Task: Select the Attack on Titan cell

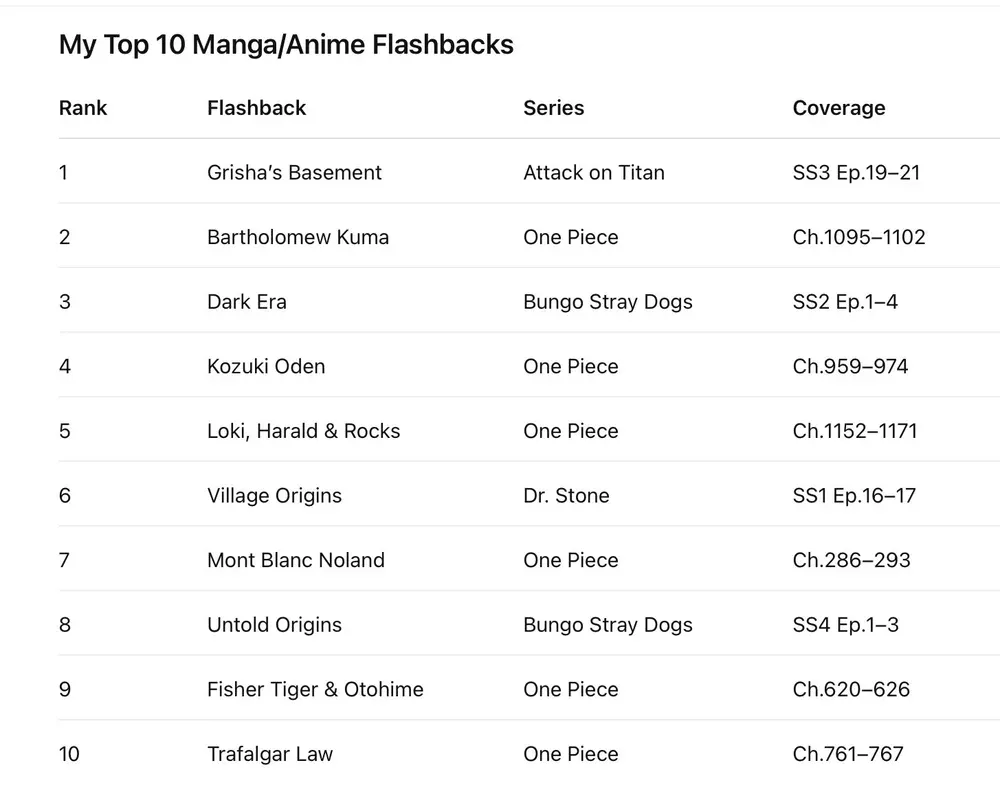Action: point(593,173)
